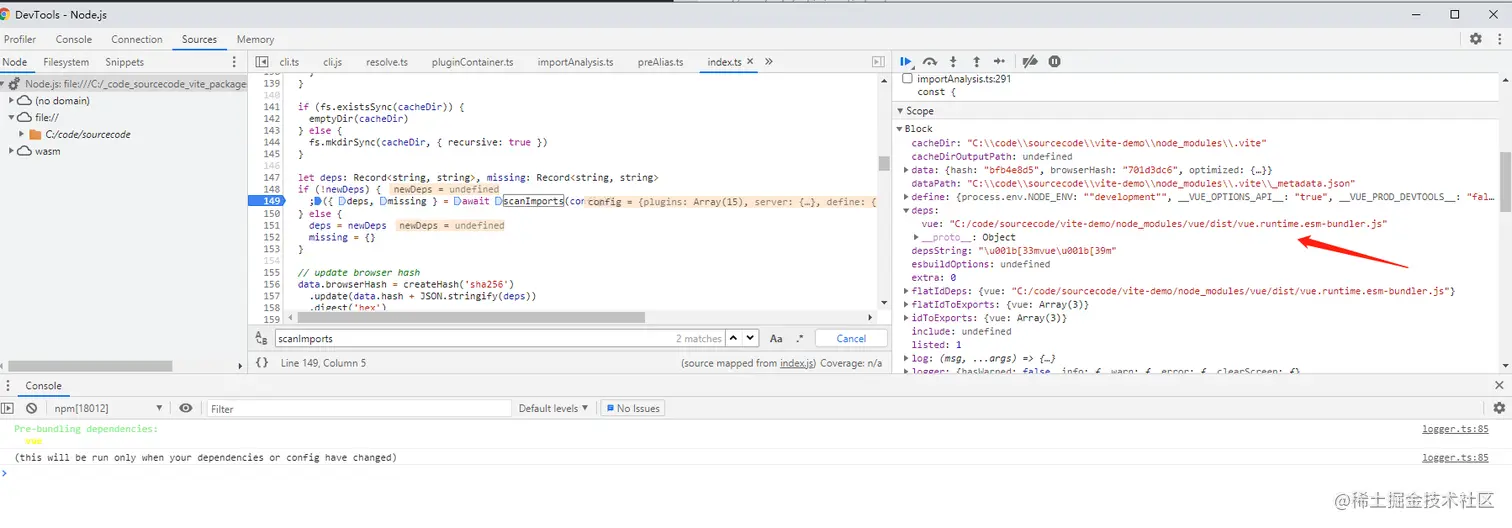Show more source file tabs
This screenshot has height=528, width=1512.
pyautogui.click(x=769, y=62)
